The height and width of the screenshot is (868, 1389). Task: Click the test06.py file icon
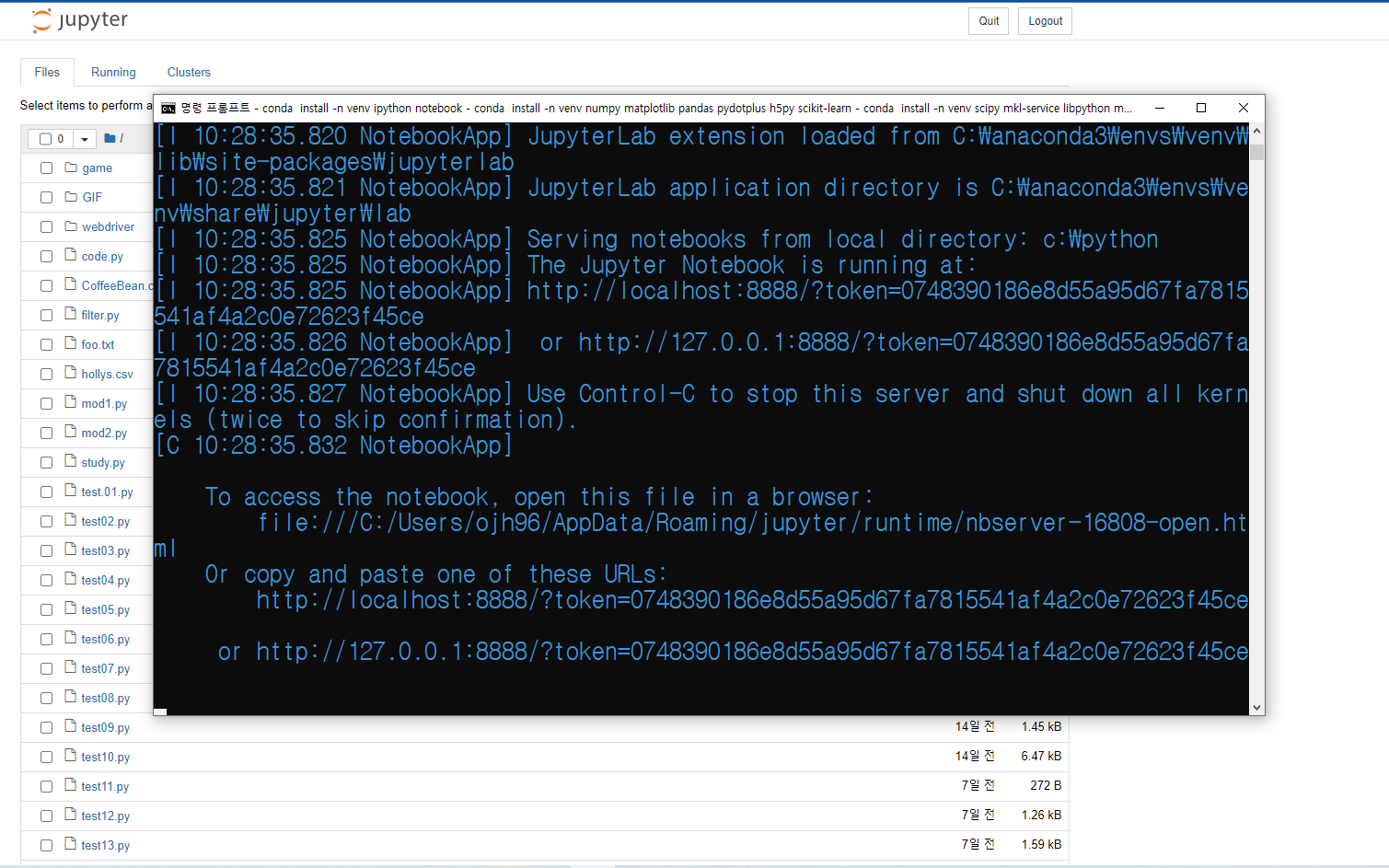click(71, 639)
